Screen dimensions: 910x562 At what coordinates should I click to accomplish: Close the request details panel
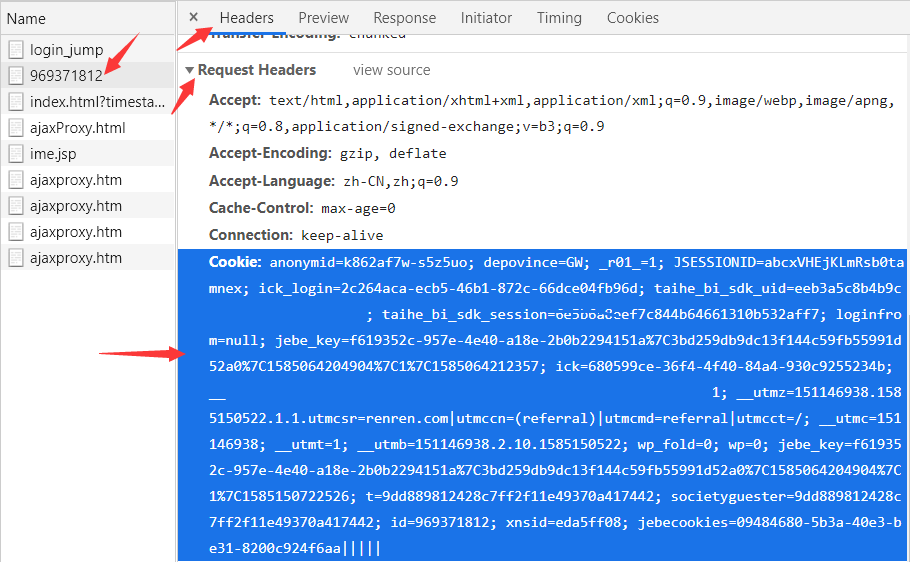(193, 17)
